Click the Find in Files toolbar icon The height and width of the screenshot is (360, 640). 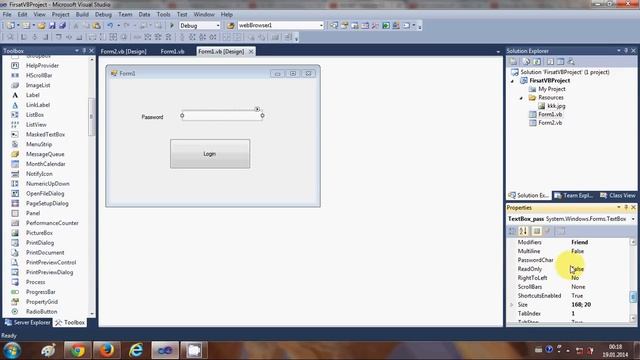(x=231, y=25)
